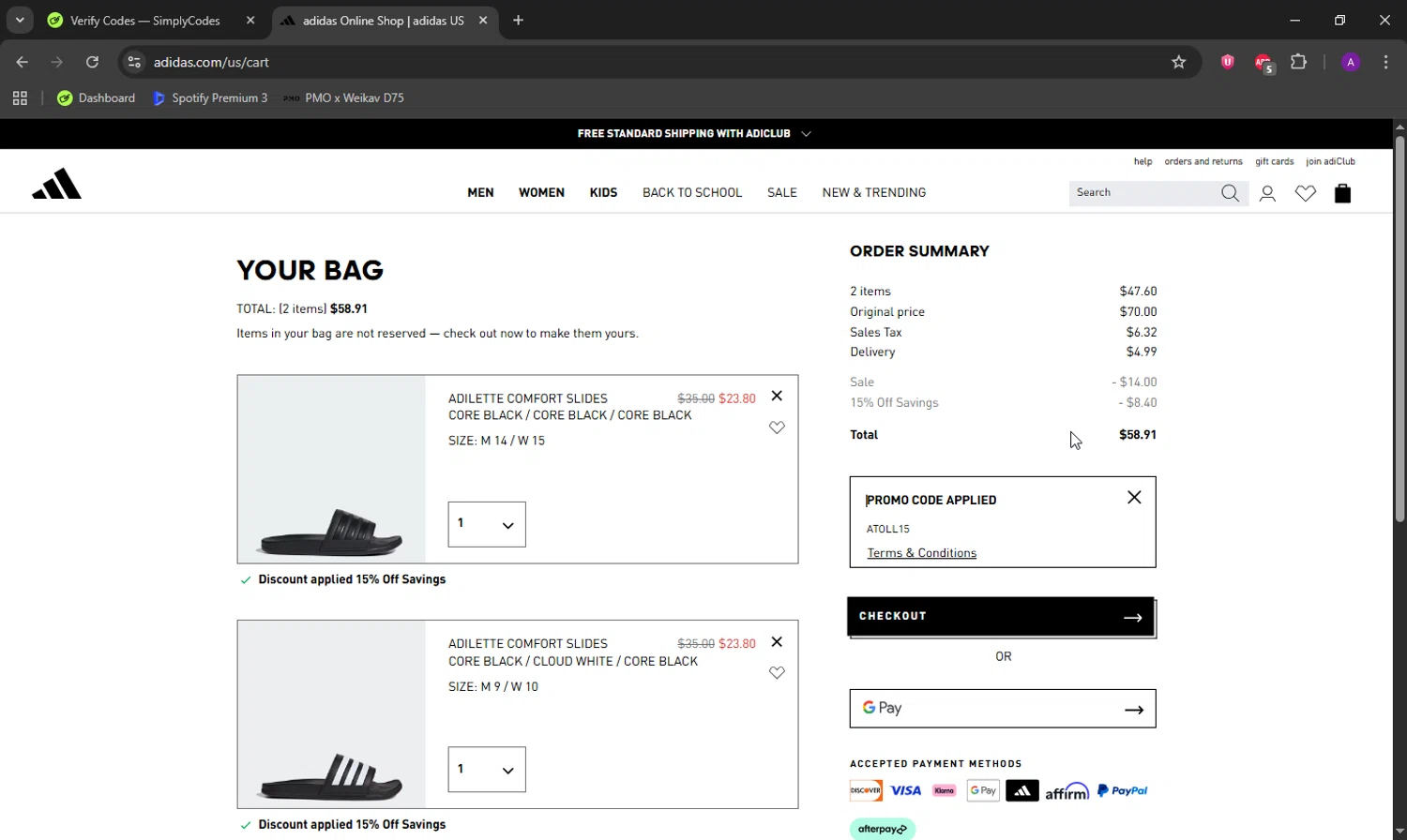1407x840 pixels.
Task: Open quantity dropdown for Core Black M 14 slides
Action: [x=487, y=524]
